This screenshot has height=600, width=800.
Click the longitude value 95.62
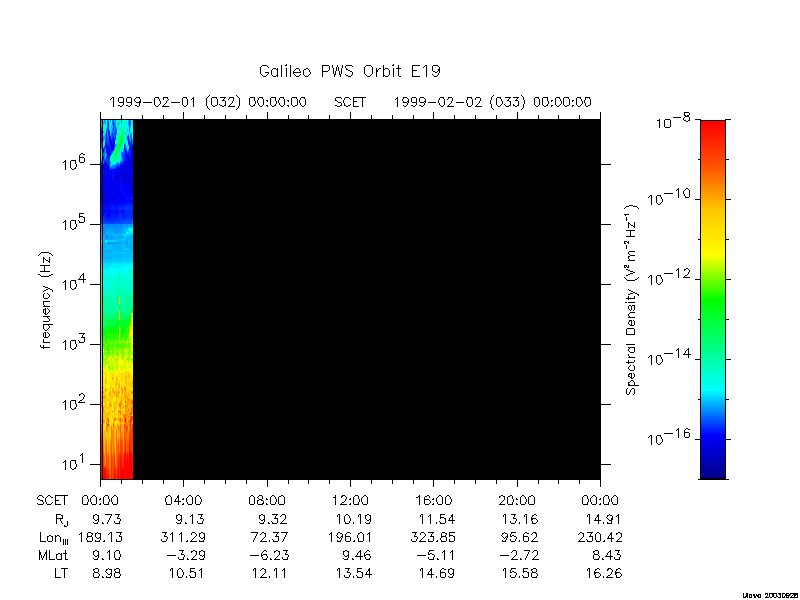click(x=520, y=537)
